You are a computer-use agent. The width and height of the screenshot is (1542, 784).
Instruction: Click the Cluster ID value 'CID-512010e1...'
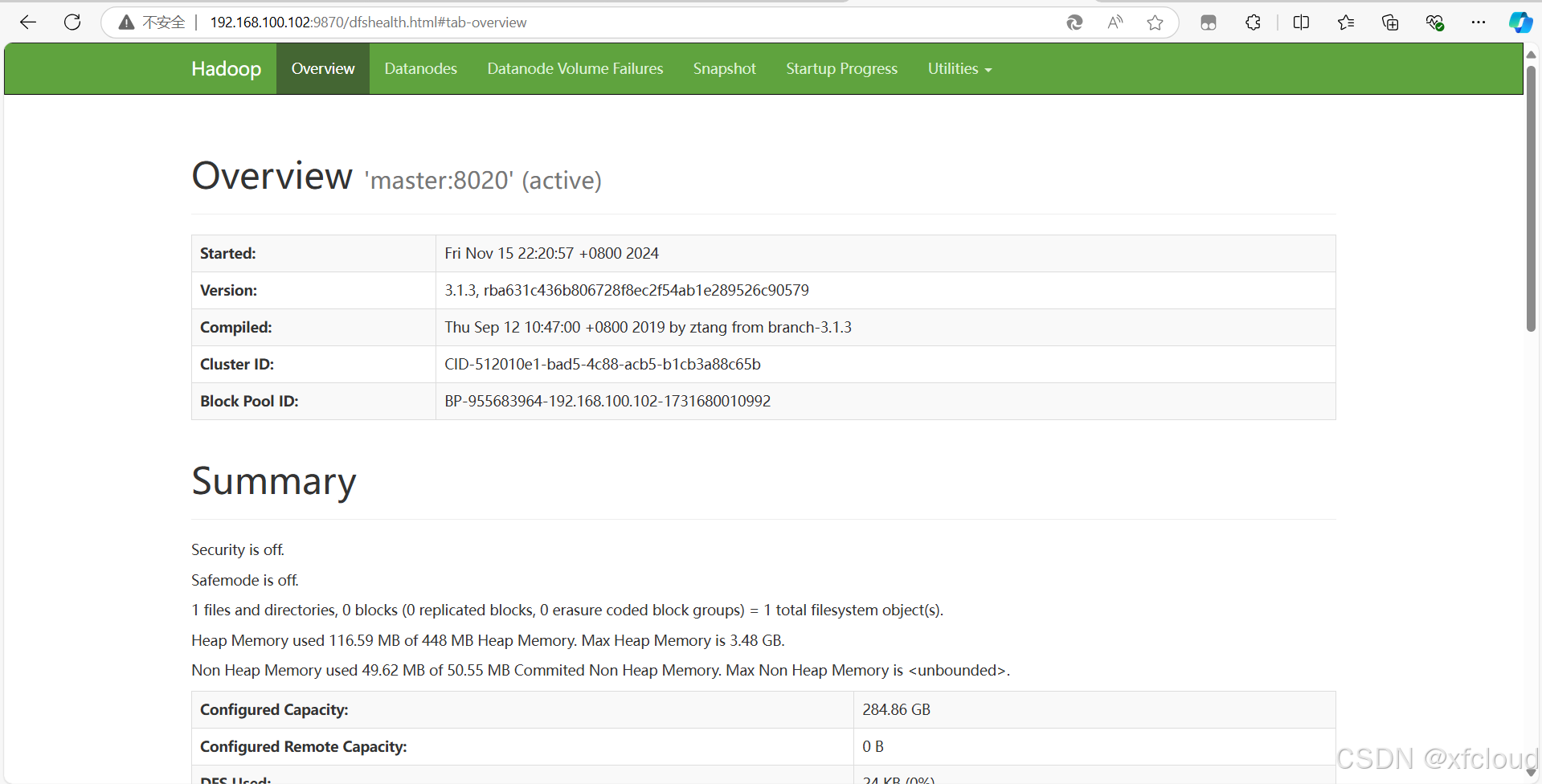tap(603, 364)
